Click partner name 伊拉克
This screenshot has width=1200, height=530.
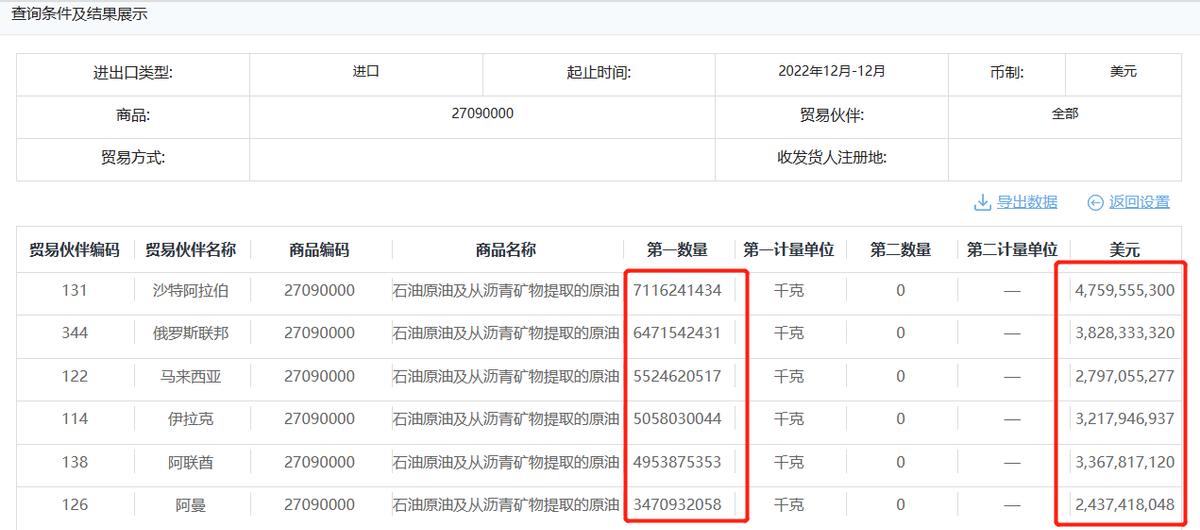[x=190, y=419]
